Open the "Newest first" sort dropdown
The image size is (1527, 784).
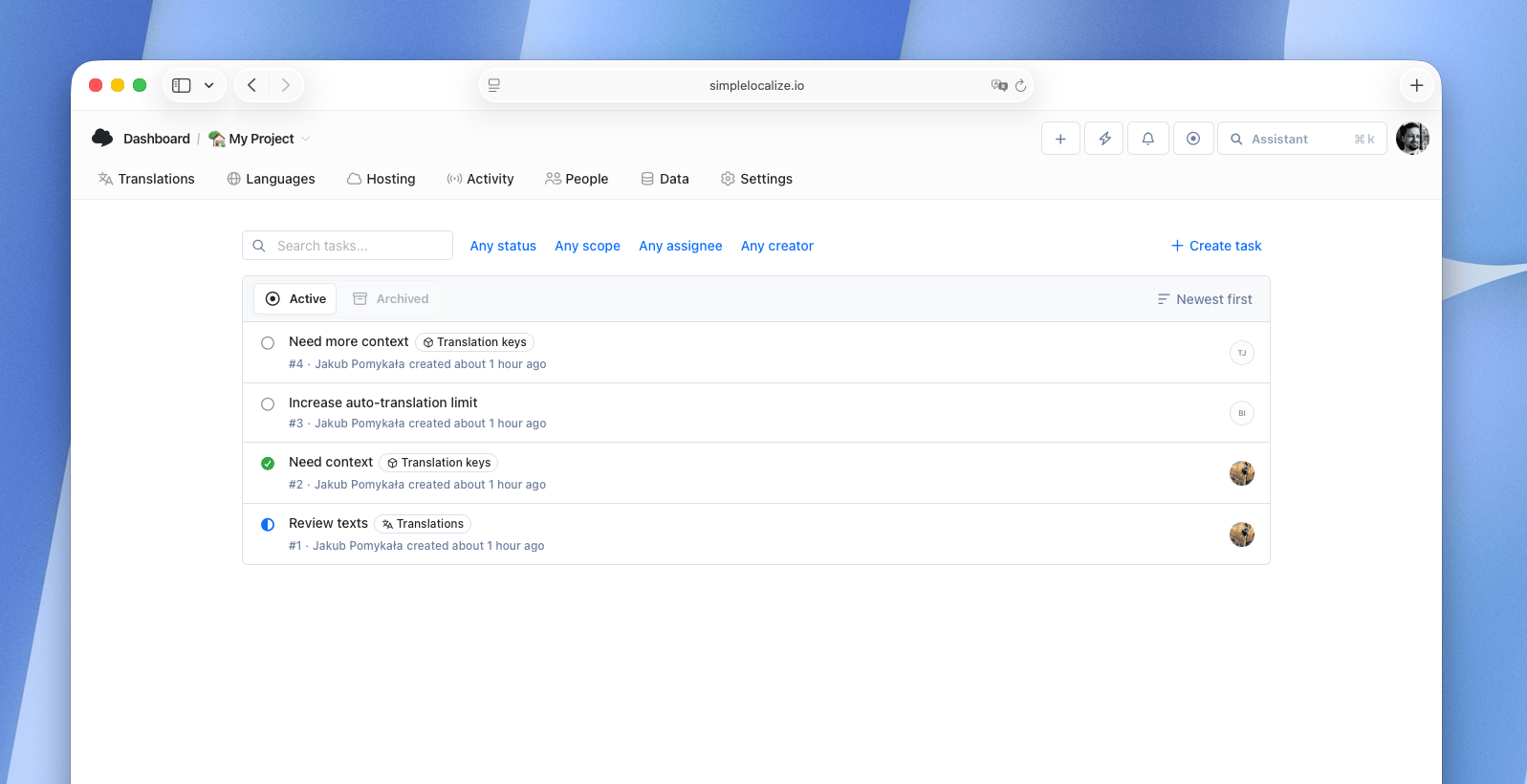1205,299
